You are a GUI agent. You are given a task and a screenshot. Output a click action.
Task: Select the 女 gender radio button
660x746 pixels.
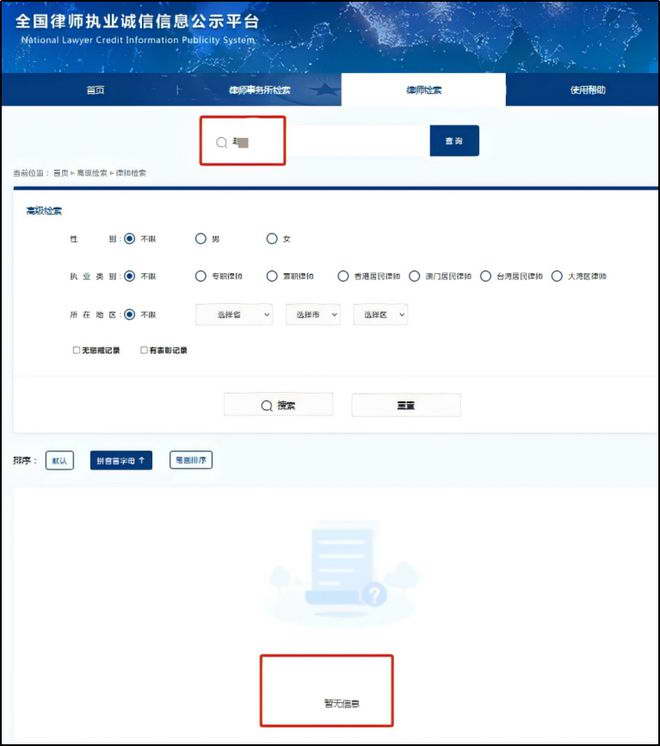pyautogui.click(x=271, y=239)
